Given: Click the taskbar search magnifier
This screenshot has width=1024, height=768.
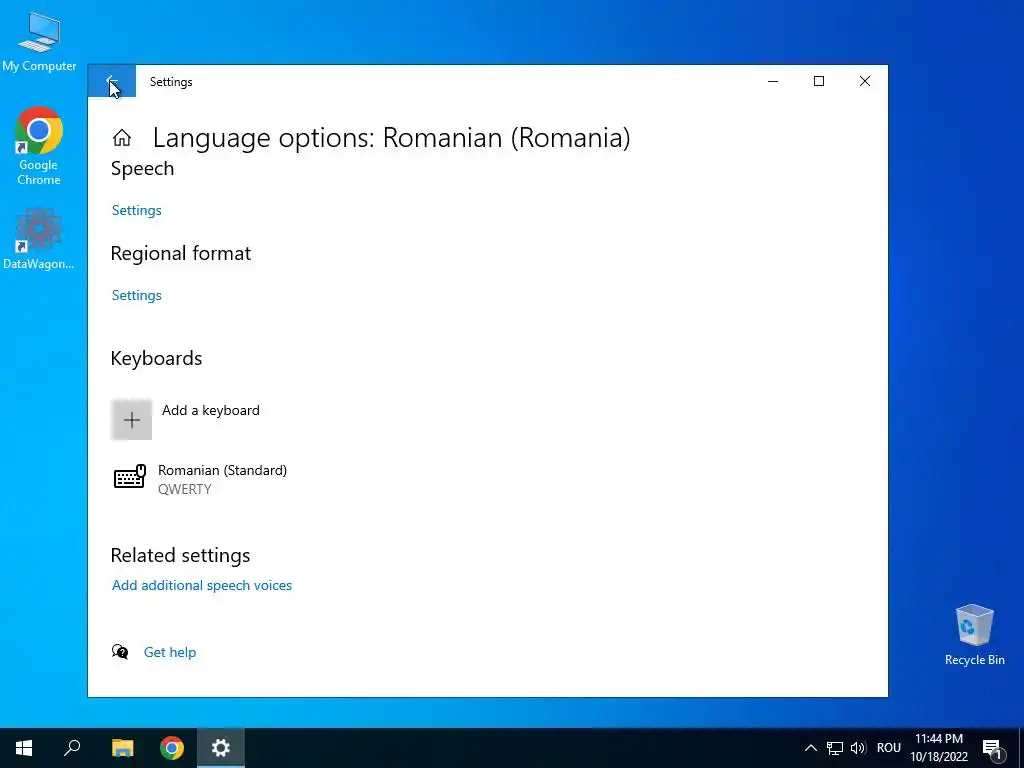Looking at the screenshot, I should point(72,748).
